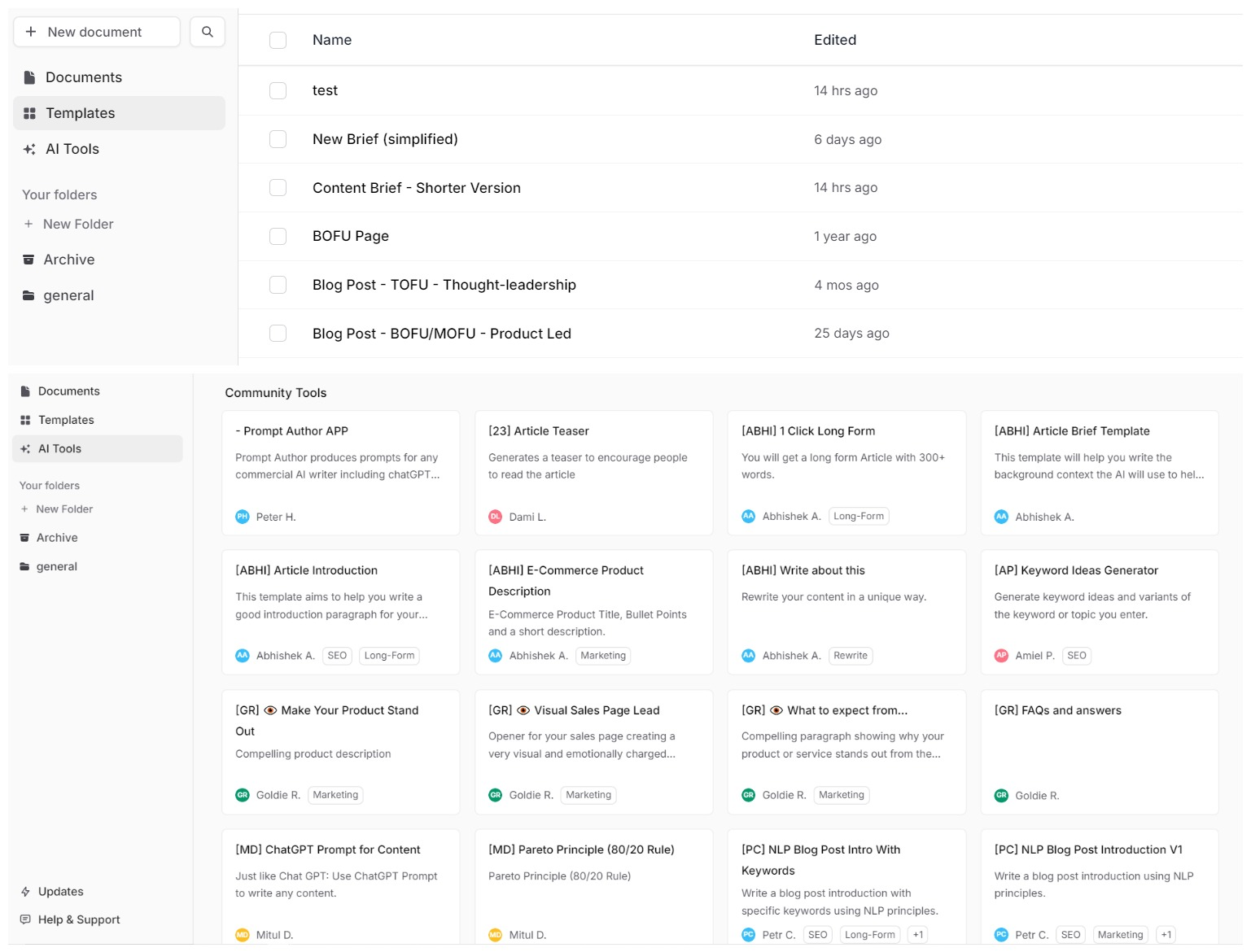
Task: Click eye icon on What to expect from card
Action: tap(776, 710)
